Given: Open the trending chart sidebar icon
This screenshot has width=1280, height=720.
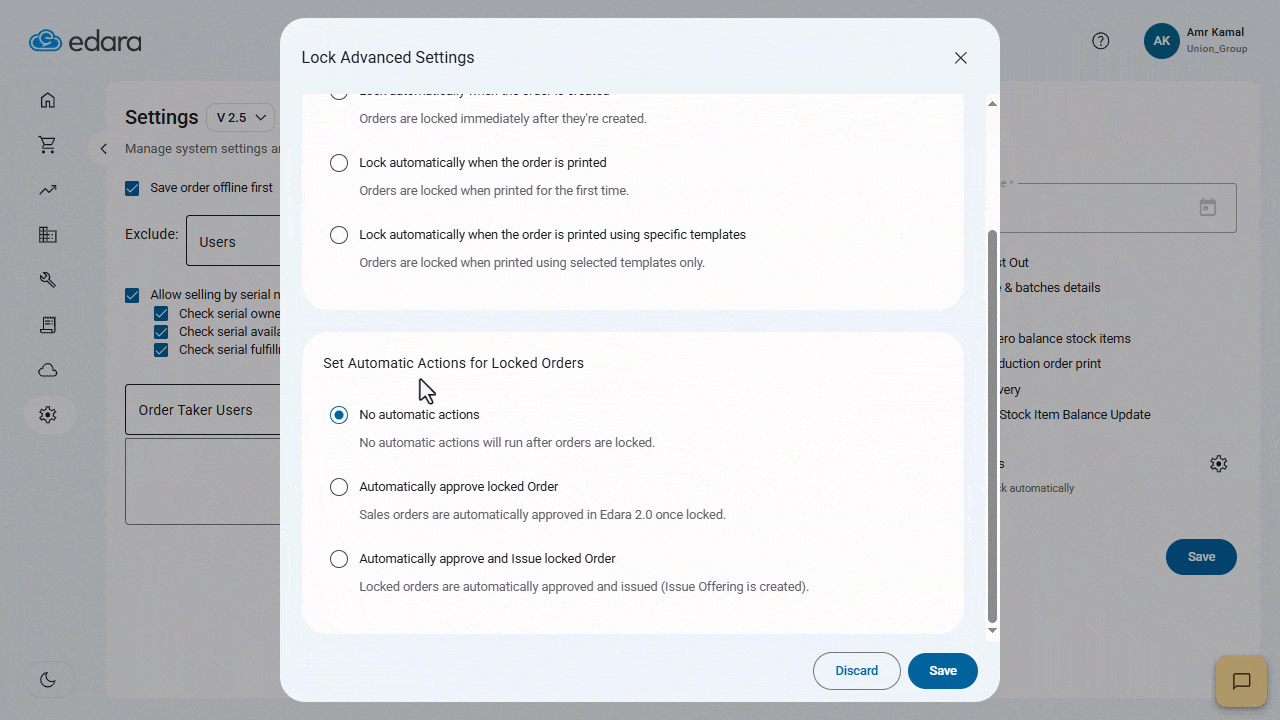Looking at the screenshot, I should (47, 190).
